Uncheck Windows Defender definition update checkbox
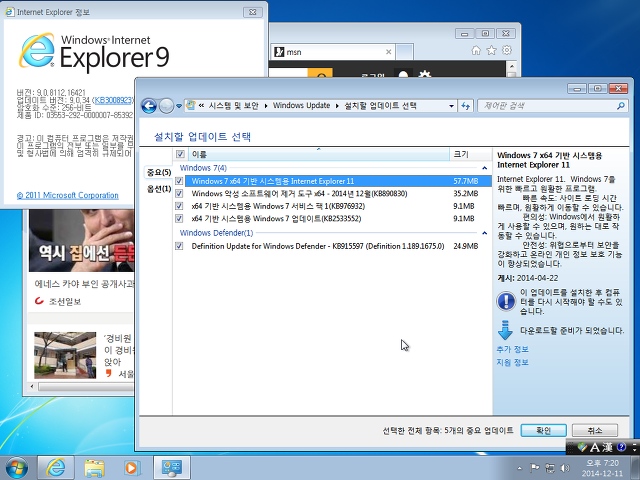 point(179,246)
